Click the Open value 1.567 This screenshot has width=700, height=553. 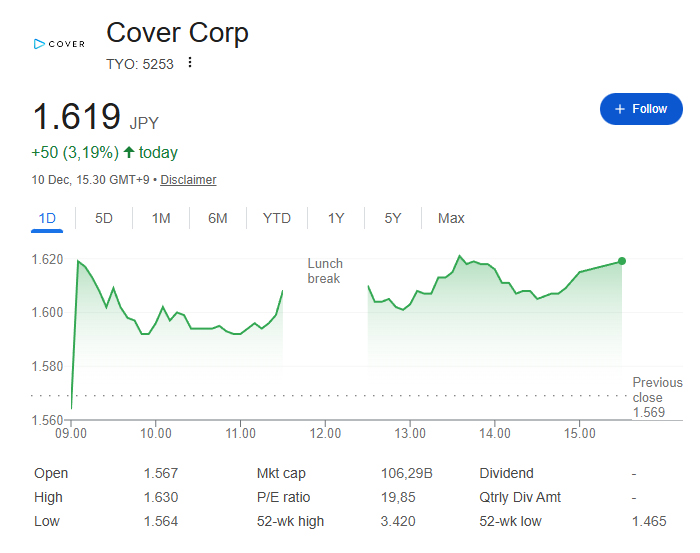coord(161,473)
